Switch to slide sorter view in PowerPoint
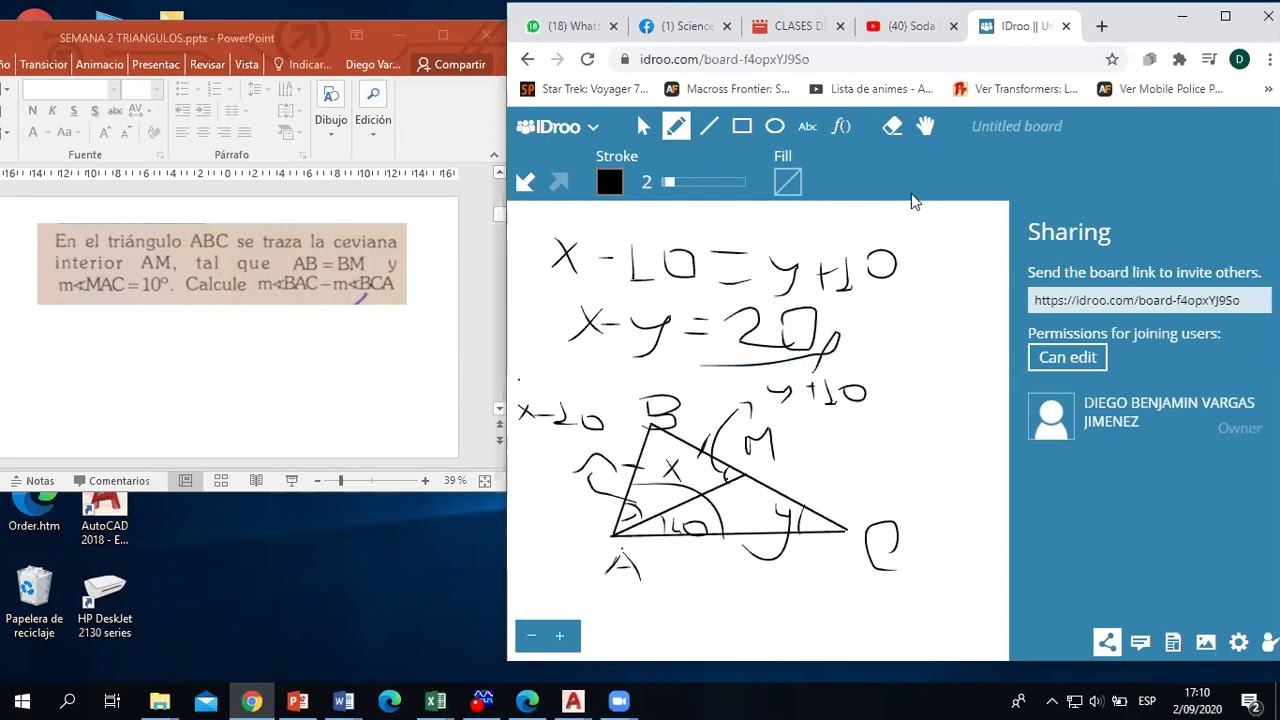This screenshot has height=720, width=1280. (x=221, y=481)
